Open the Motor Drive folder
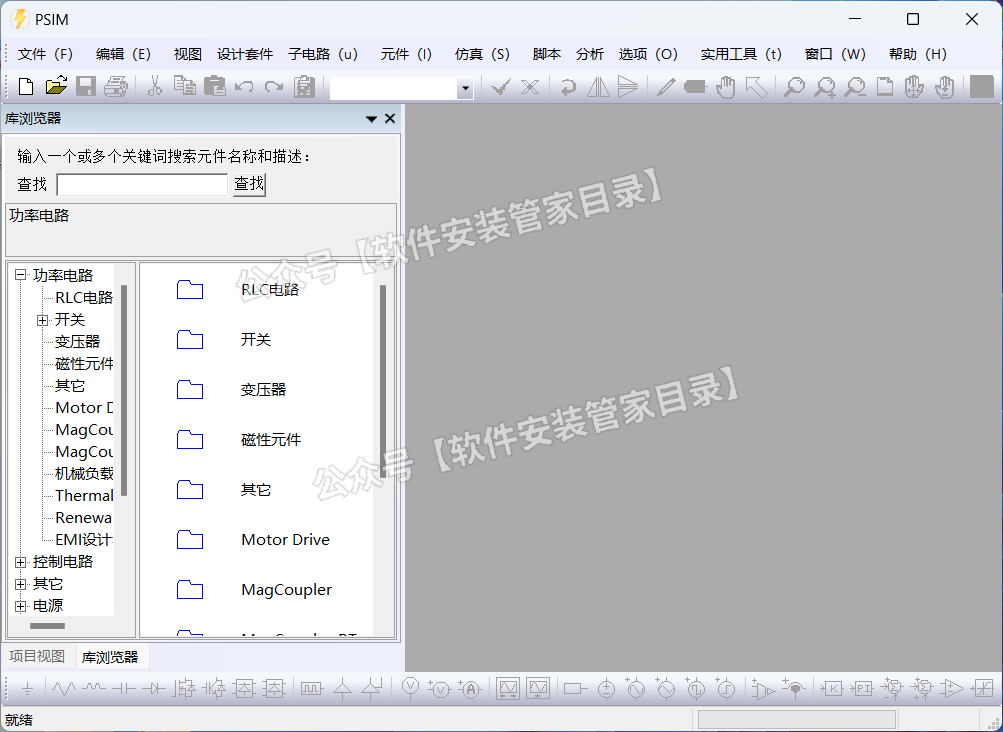 coord(285,540)
